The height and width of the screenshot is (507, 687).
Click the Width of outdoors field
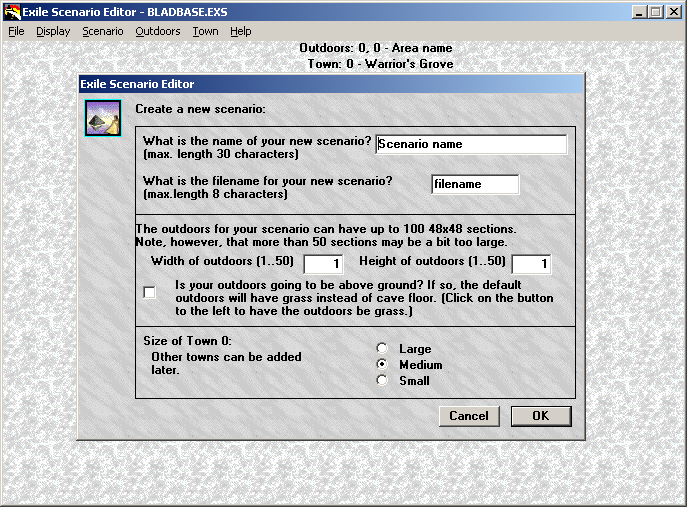[x=323, y=264]
